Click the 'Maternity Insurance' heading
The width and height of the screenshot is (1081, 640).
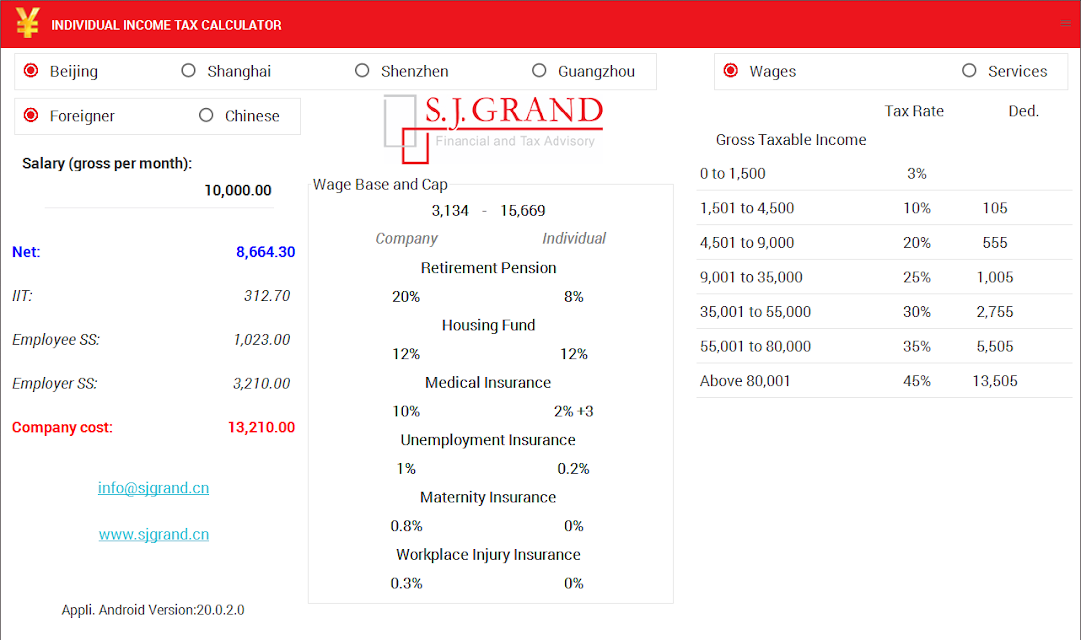coord(488,497)
